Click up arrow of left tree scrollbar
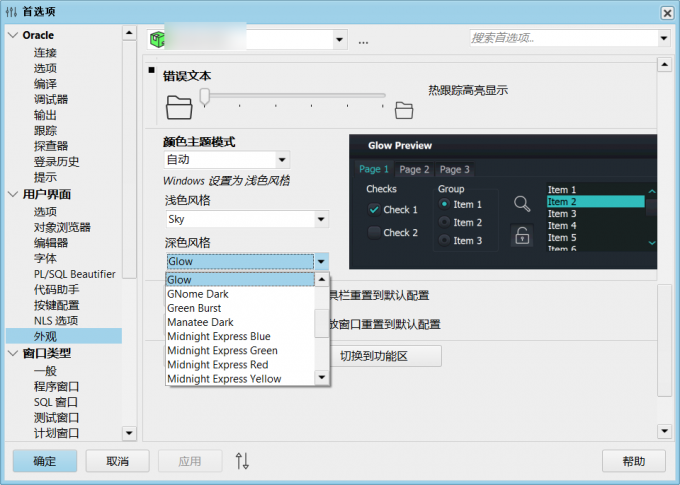The image size is (680, 485). (x=129, y=33)
